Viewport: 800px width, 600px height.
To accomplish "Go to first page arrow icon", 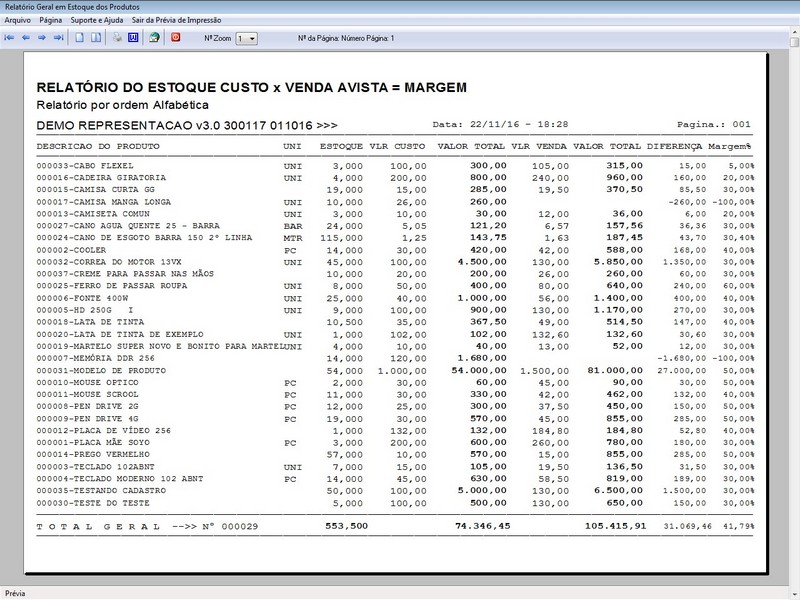I will [x=10, y=38].
